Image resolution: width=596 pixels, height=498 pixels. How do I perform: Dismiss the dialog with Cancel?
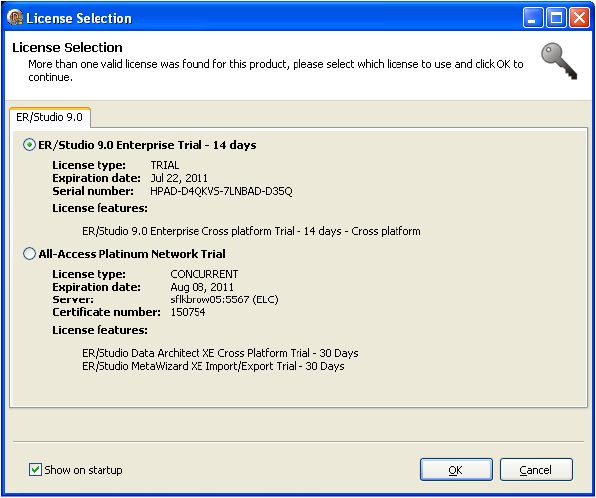click(x=536, y=470)
